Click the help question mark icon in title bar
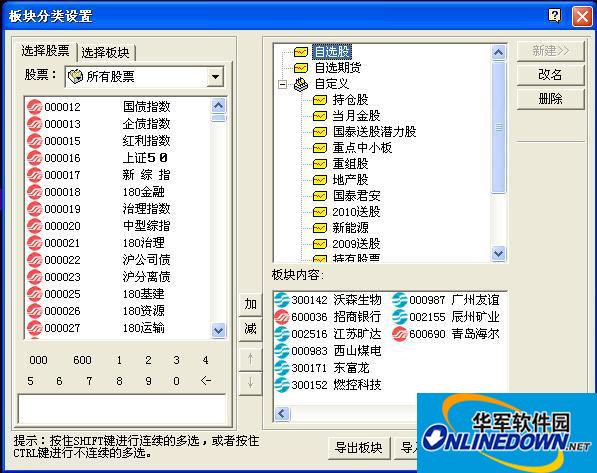Viewport: 597px width, 473px height. click(x=555, y=16)
